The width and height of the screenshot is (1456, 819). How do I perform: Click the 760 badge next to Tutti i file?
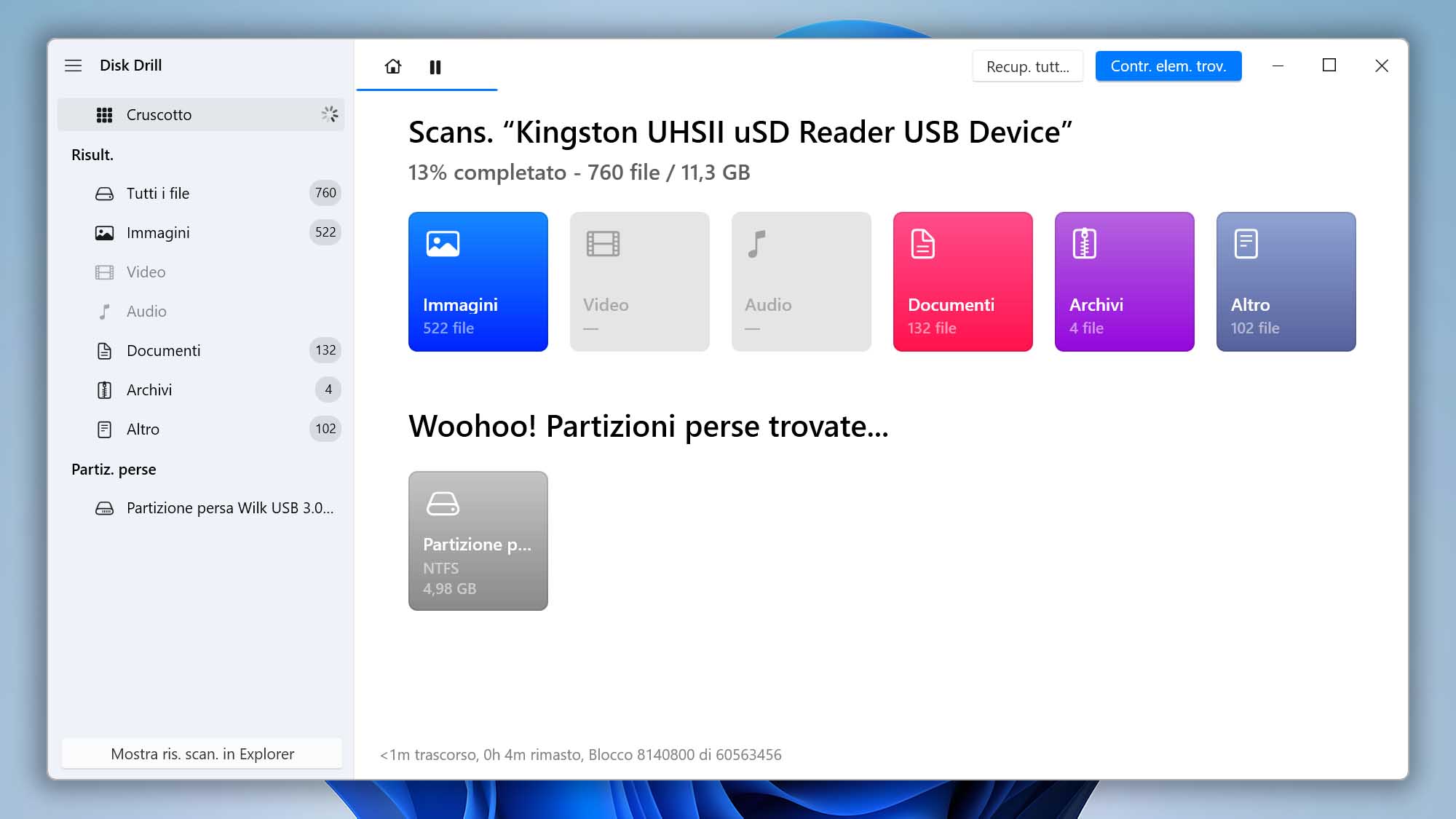pyautogui.click(x=325, y=193)
